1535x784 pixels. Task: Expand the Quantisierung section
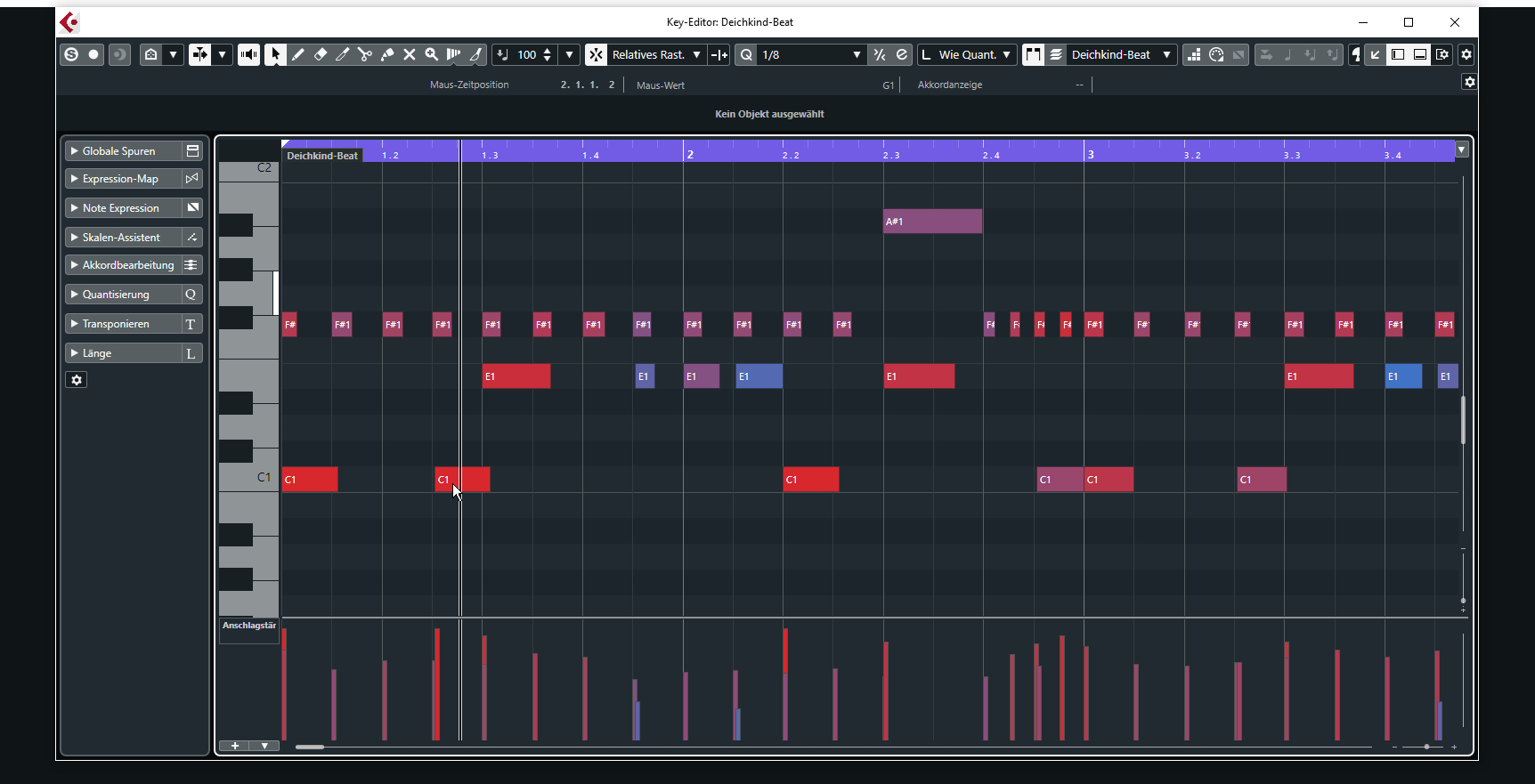coord(116,295)
